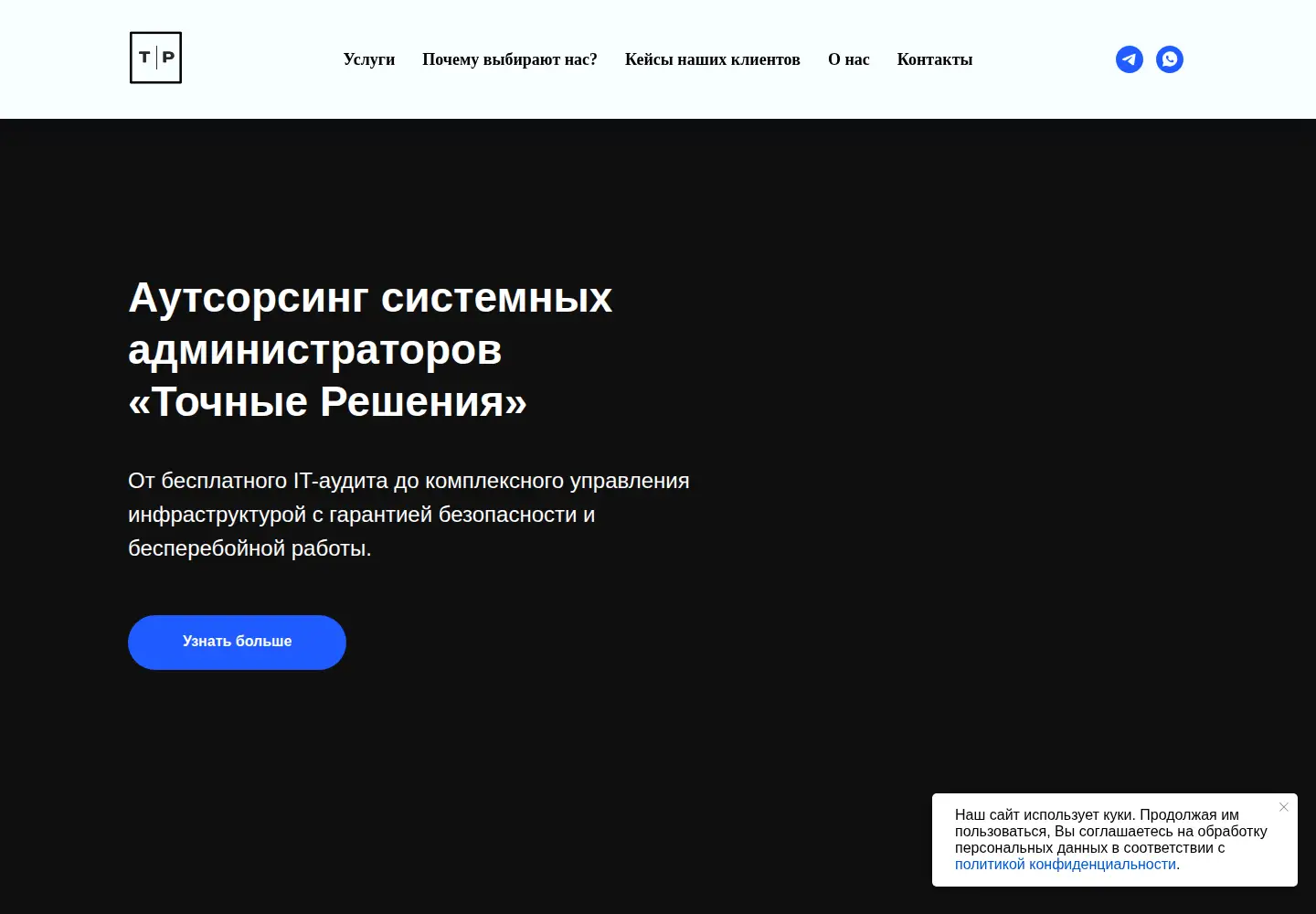Open the политикой конфиденциальности link

point(1066,865)
